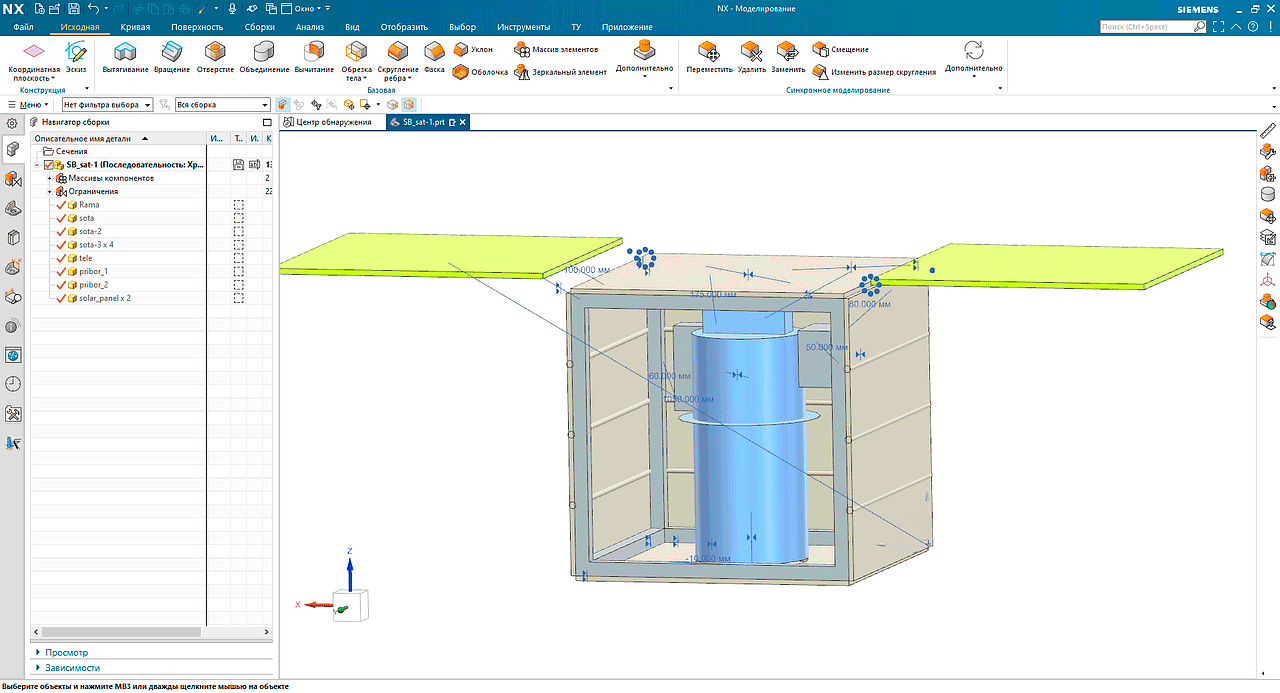This screenshot has width=1280, height=693.
Task: Switch to the Кривая ribbon tab
Action: pos(134,27)
